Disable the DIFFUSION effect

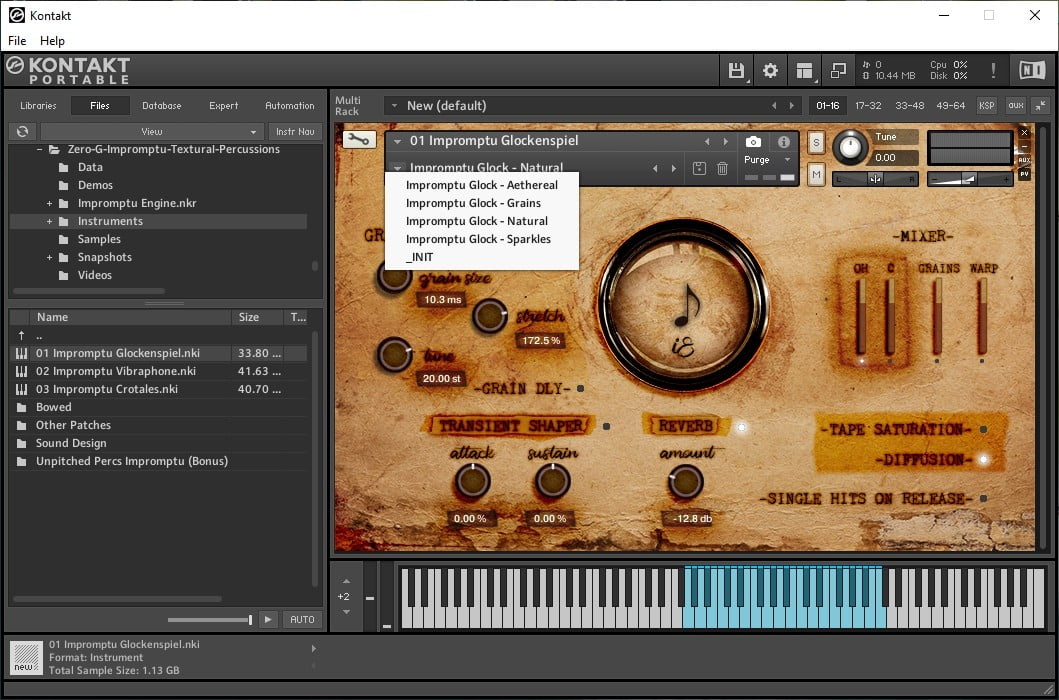click(983, 459)
